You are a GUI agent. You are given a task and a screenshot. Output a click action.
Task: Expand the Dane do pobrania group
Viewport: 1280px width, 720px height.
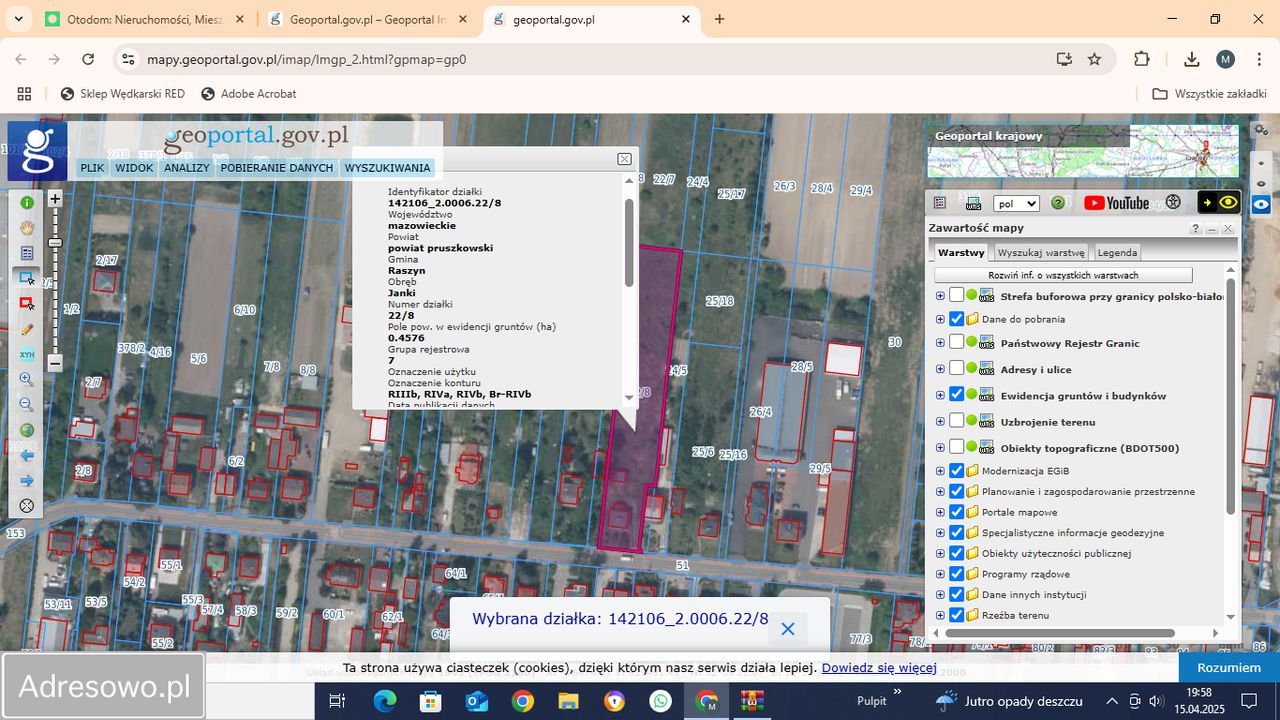pyautogui.click(x=940, y=319)
